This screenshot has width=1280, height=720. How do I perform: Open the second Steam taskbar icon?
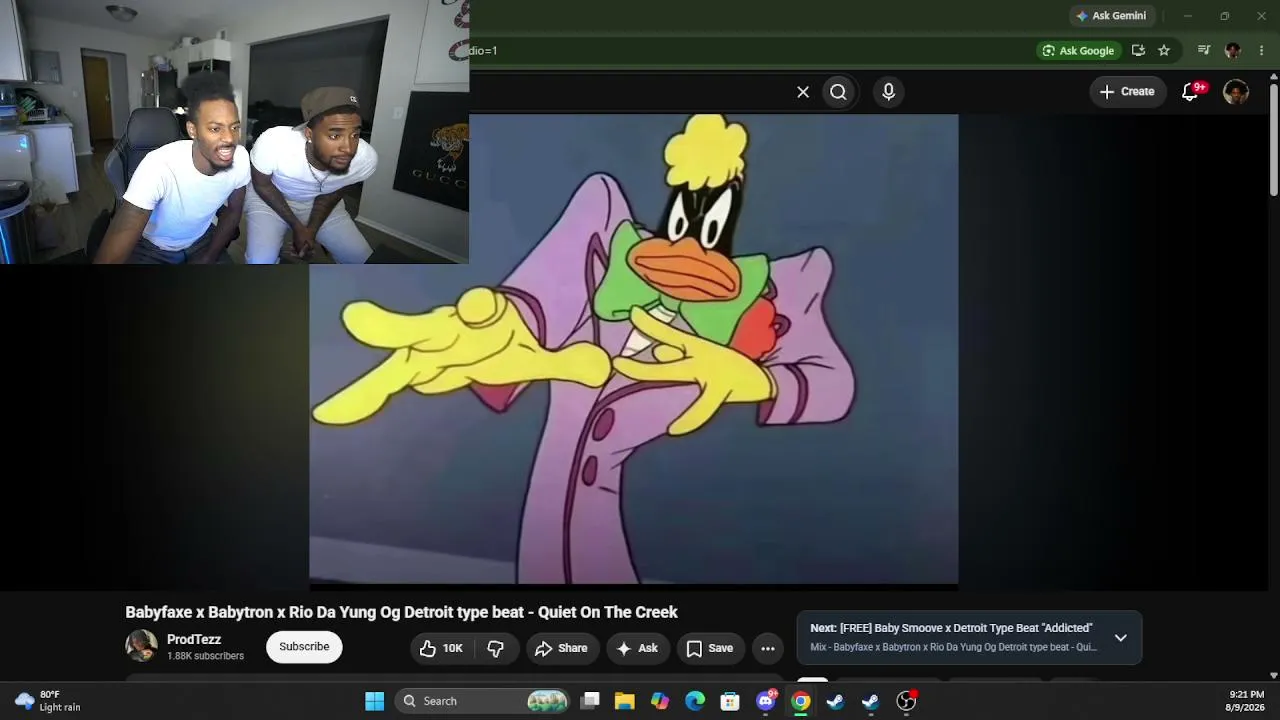point(870,701)
